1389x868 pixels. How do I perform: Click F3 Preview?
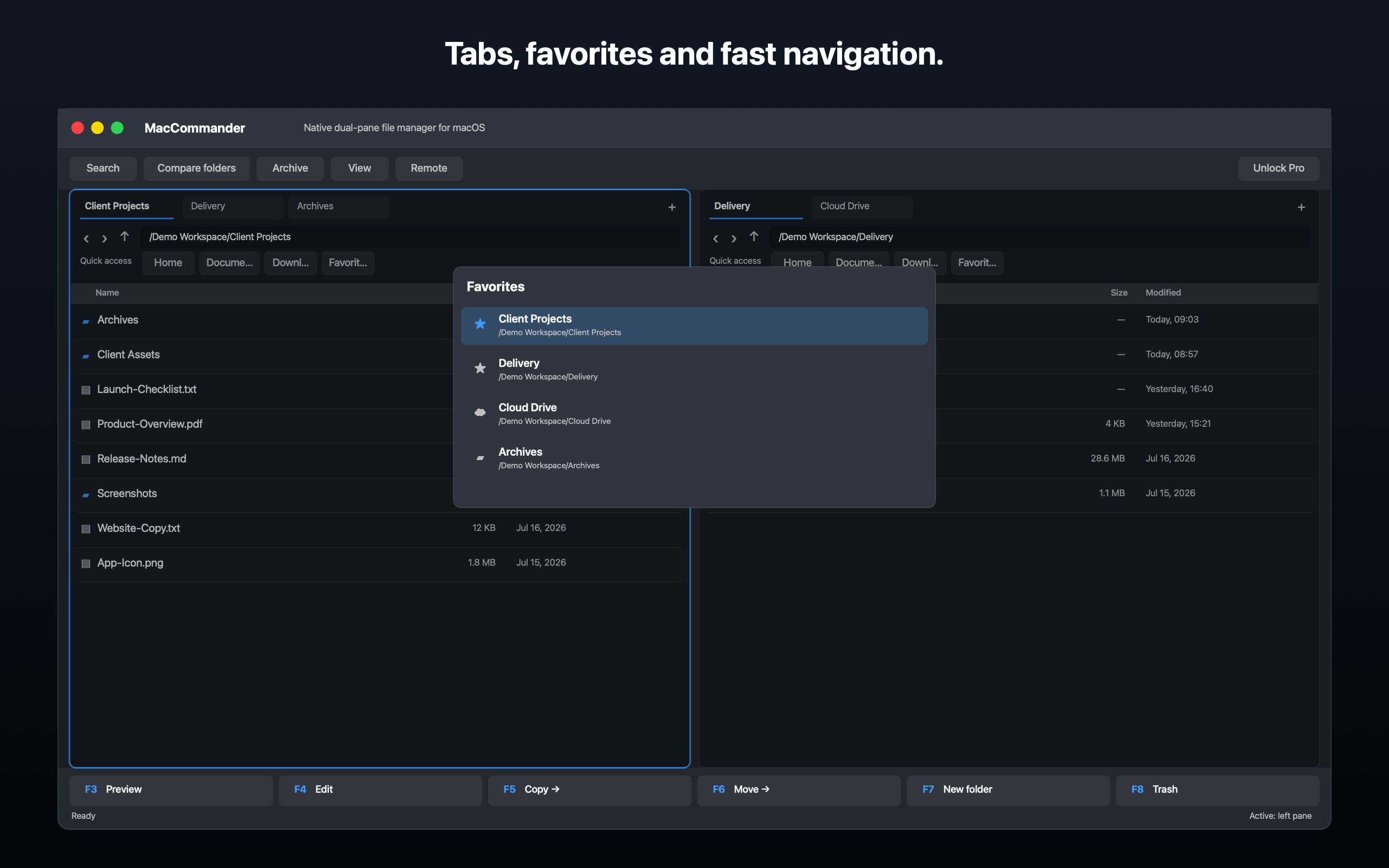point(171,790)
